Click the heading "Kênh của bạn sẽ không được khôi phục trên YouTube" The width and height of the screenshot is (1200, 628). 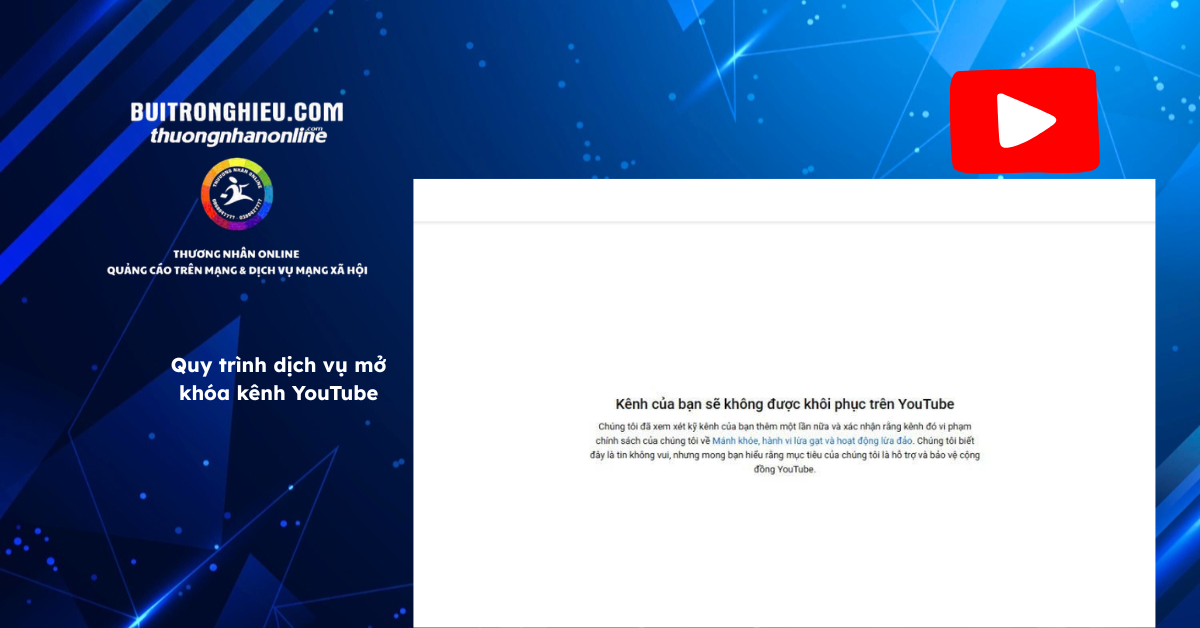point(785,404)
